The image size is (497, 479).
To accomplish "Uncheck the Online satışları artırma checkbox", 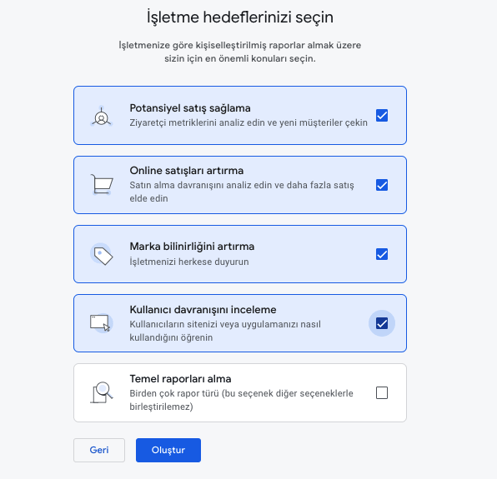I will (x=382, y=185).
